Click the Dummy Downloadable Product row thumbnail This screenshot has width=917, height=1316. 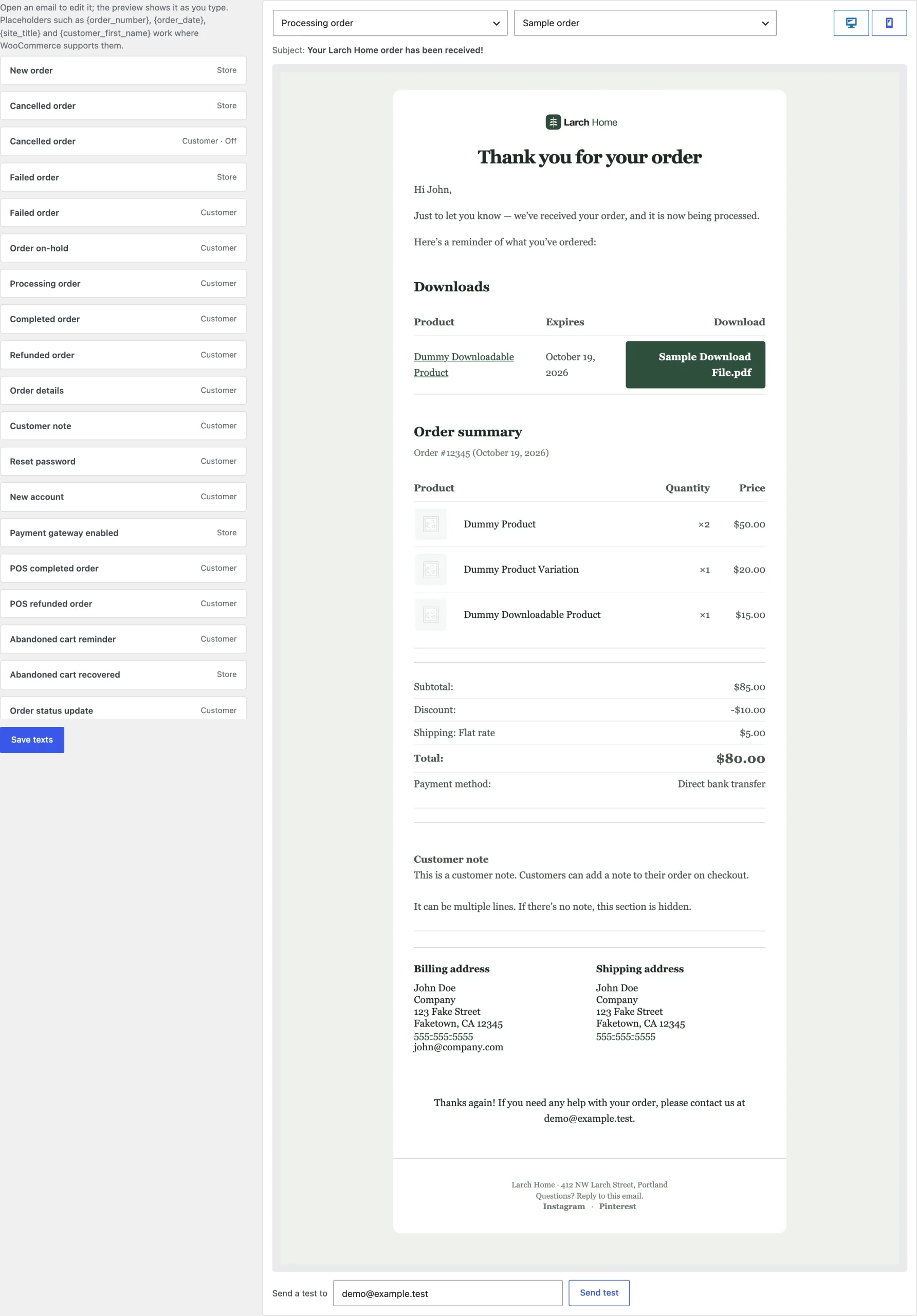coord(430,614)
